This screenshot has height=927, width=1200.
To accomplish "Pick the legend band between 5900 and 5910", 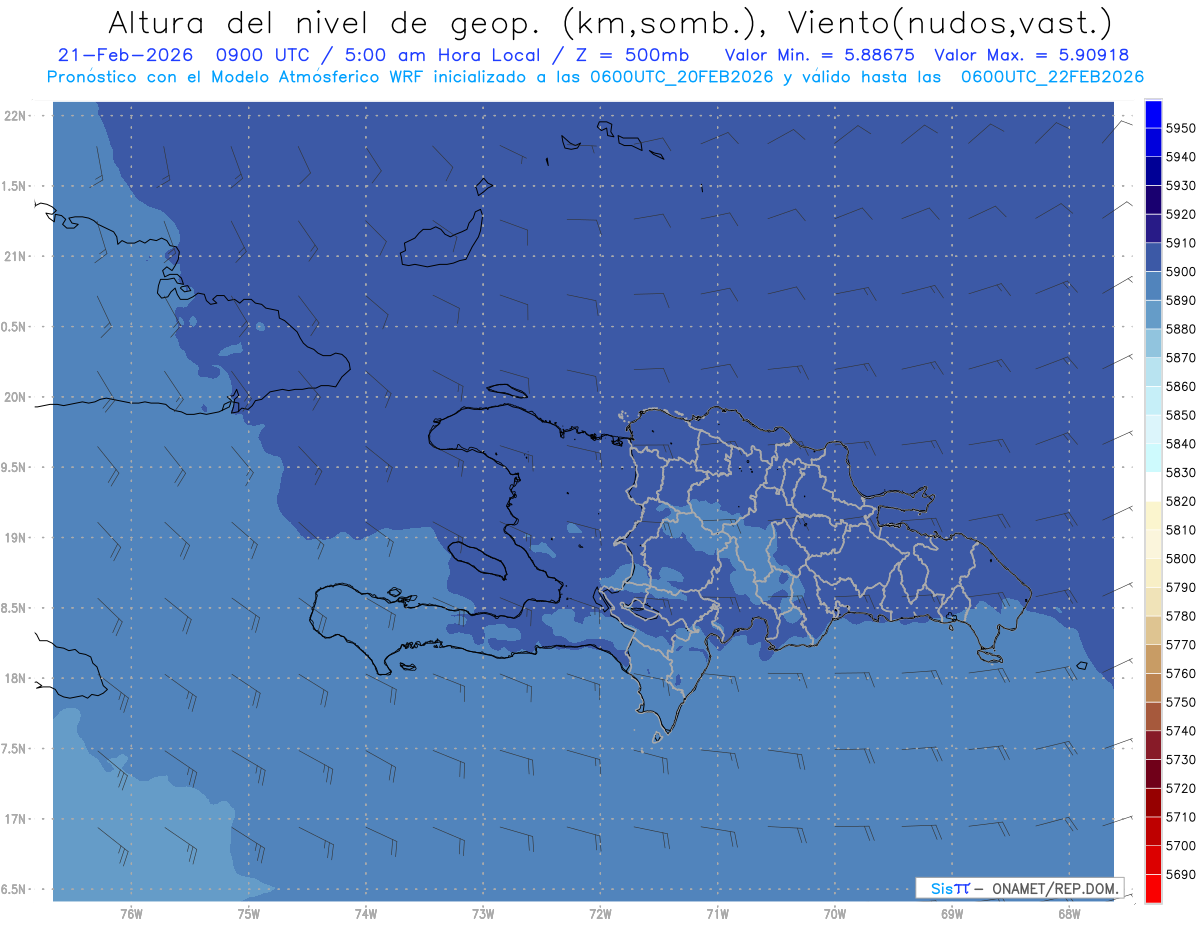I will [x=1153, y=257].
